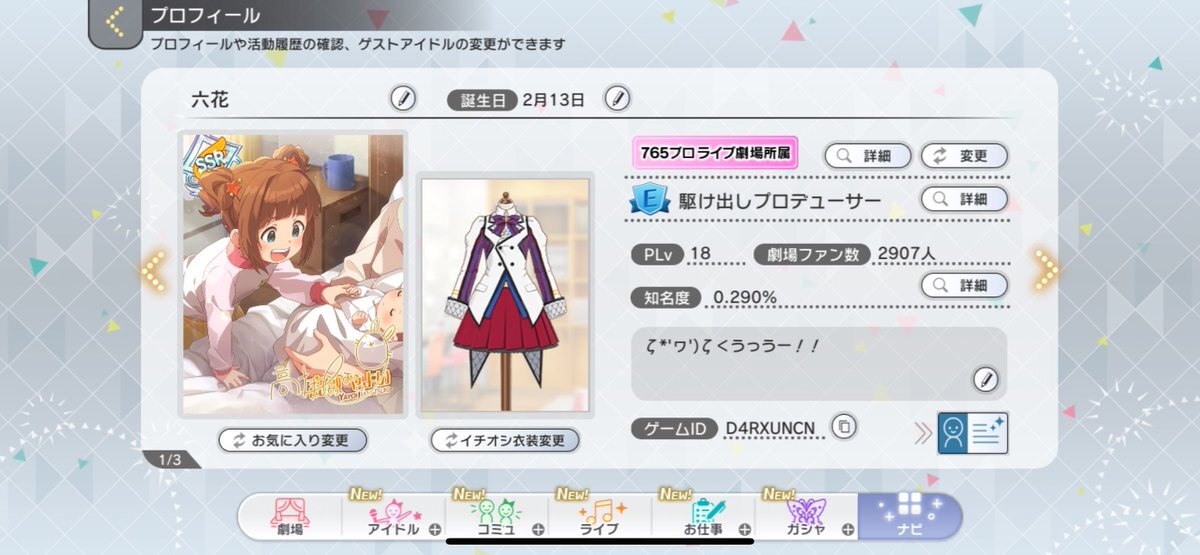The width and height of the screenshot is (1200, 555).
Task: Go to next profile page with right chevrons
Action: (1046, 268)
